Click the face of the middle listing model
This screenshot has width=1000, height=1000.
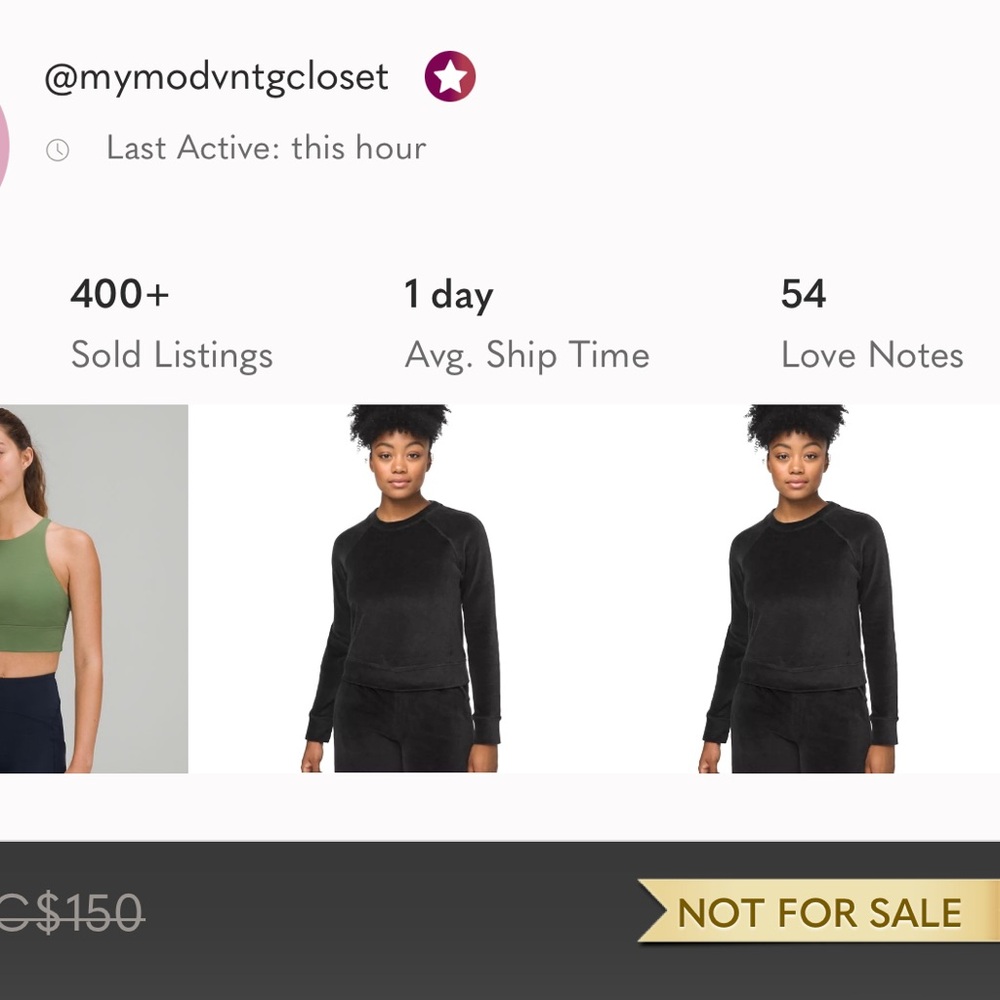coord(400,467)
